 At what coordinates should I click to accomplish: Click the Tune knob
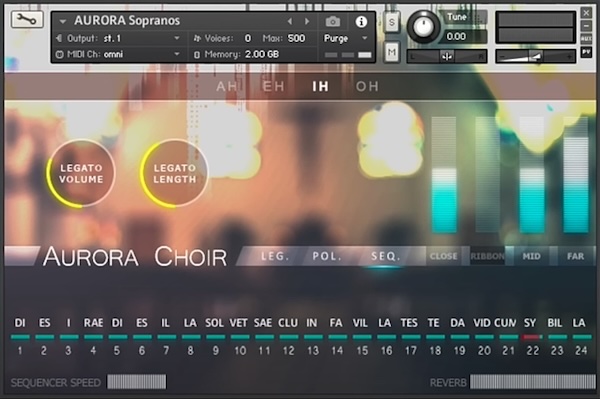(x=423, y=27)
